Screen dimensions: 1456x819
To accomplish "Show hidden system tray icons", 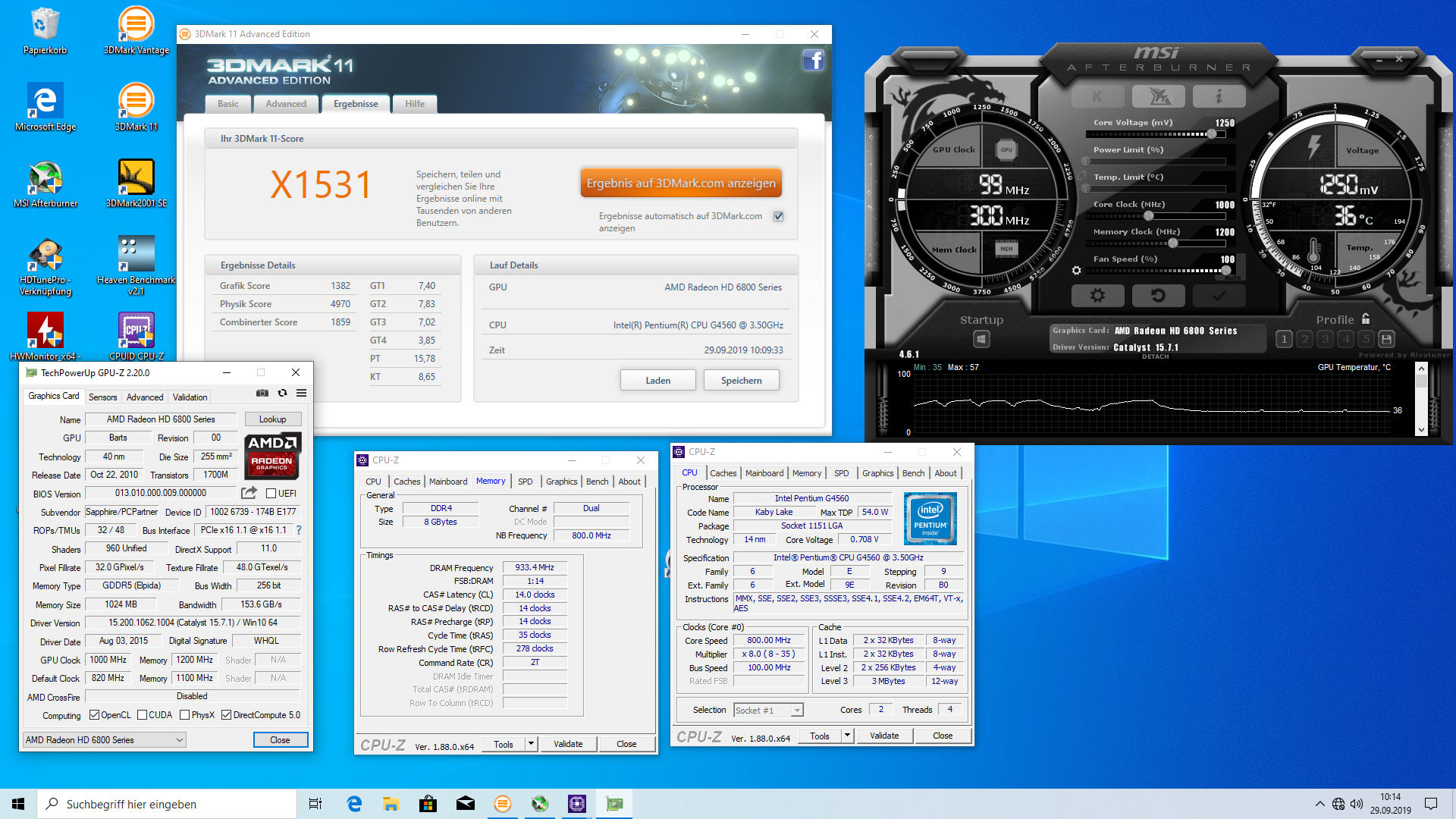I will click(x=1320, y=804).
